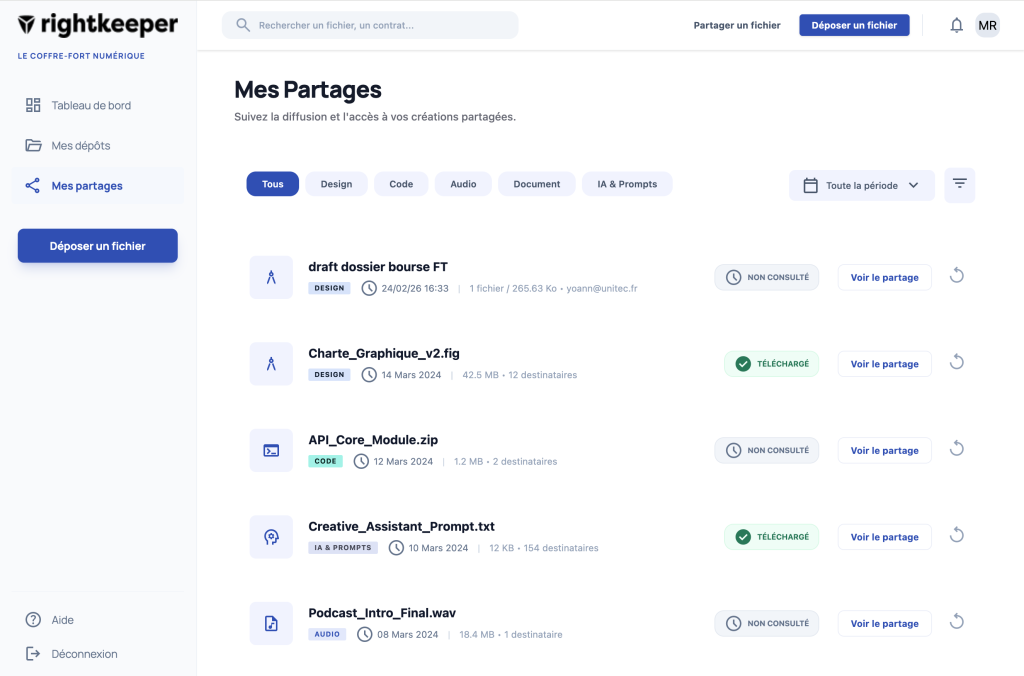This screenshot has height=676, width=1024.
Task: Open the MR user avatar menu
Action: point(987,25)
